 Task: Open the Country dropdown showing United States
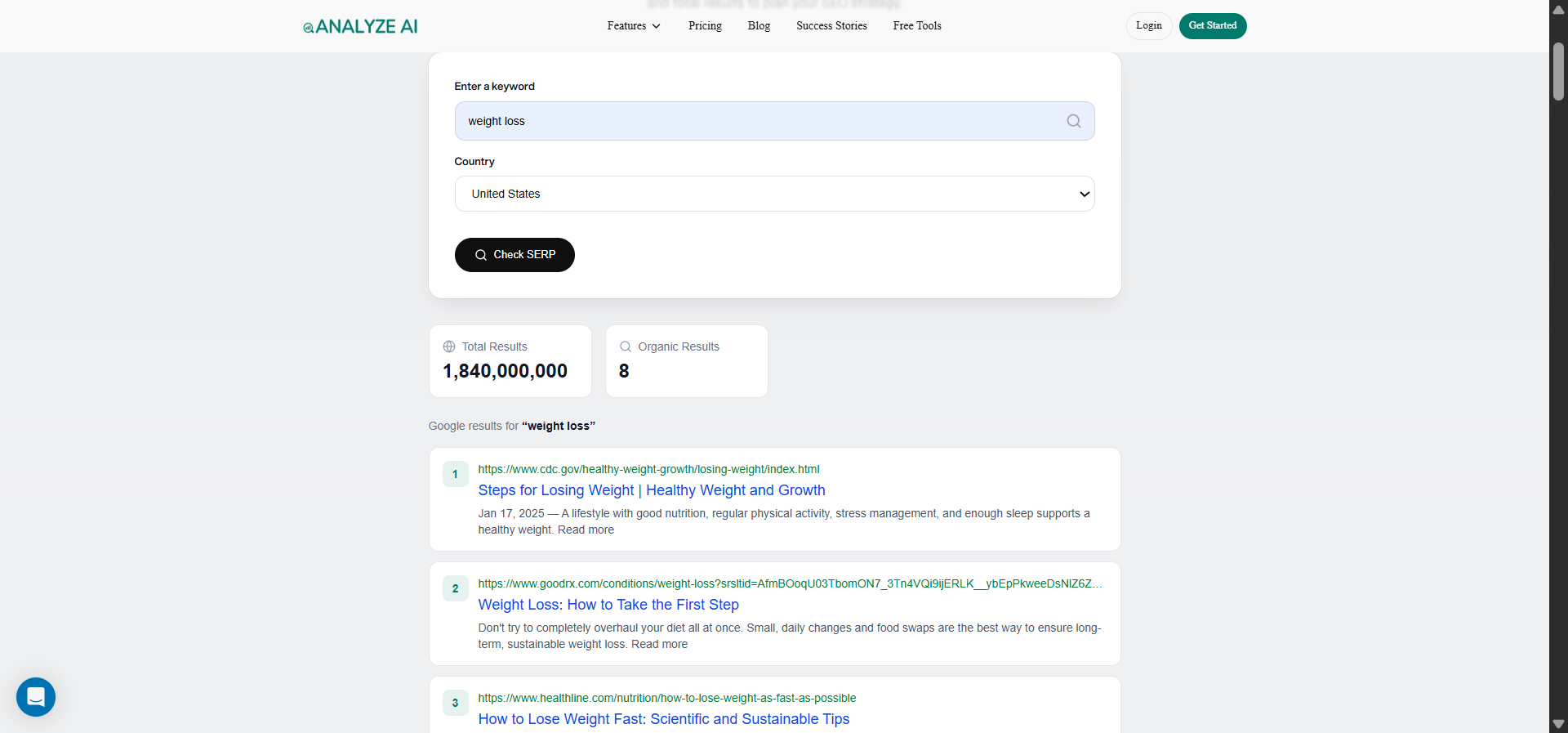(774, 194)
